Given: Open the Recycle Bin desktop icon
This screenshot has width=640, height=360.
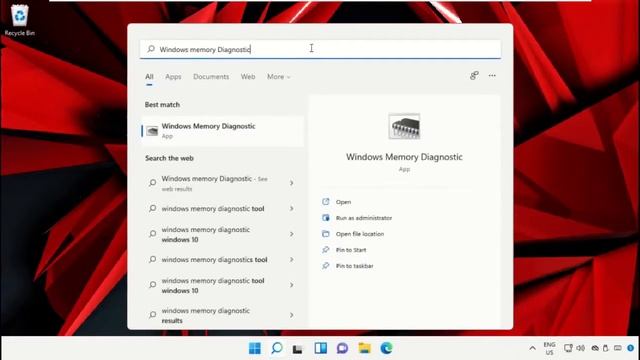Looking at the screenshot, I should click(x=19, y=20).
